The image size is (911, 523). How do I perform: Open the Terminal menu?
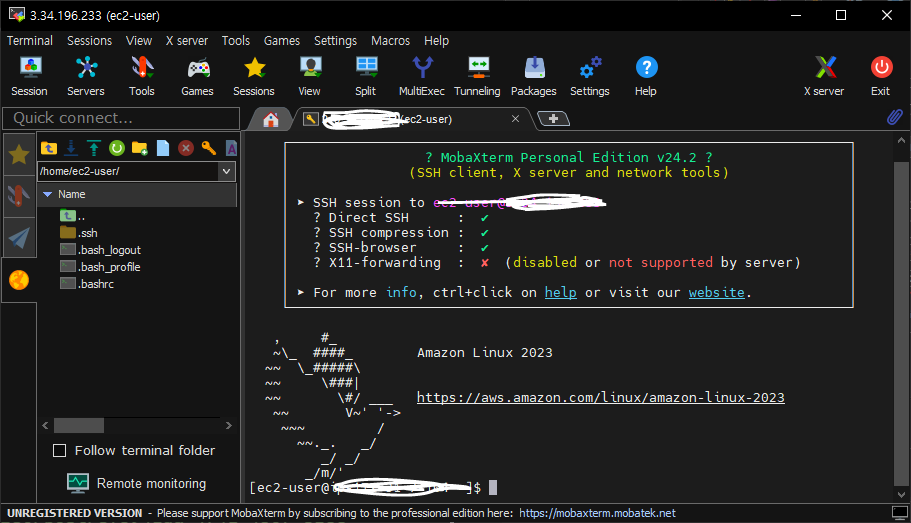(x=30, y=41)
